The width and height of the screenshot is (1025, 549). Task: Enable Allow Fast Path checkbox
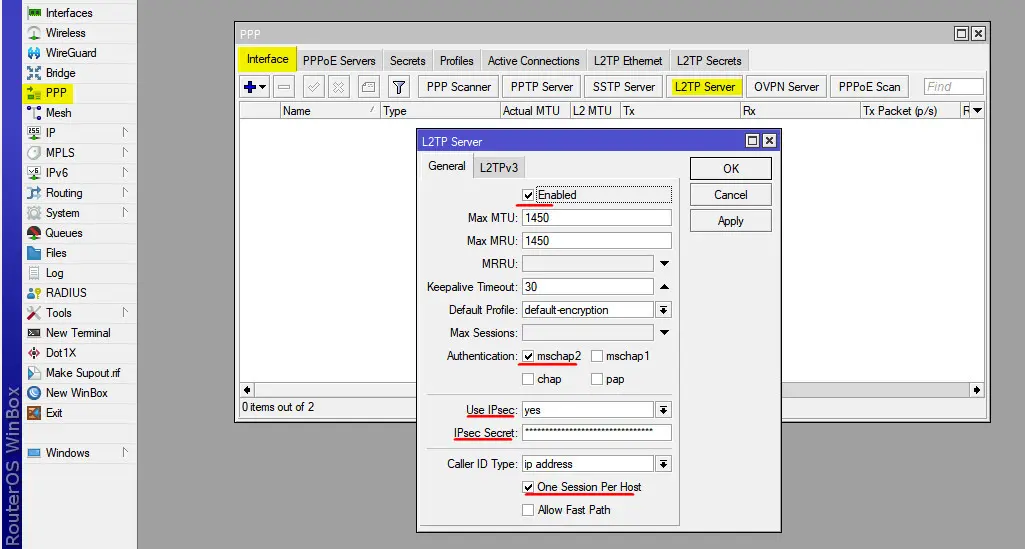click(x=528, y=510)
